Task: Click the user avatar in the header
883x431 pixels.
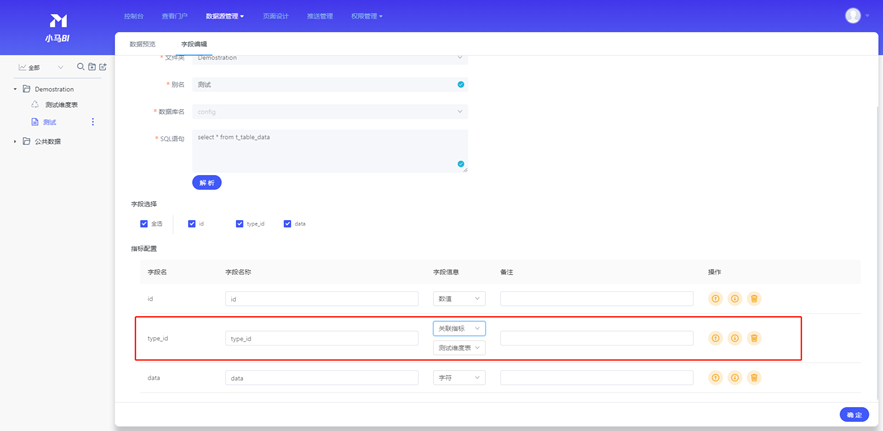Action: tap(853, 15)
